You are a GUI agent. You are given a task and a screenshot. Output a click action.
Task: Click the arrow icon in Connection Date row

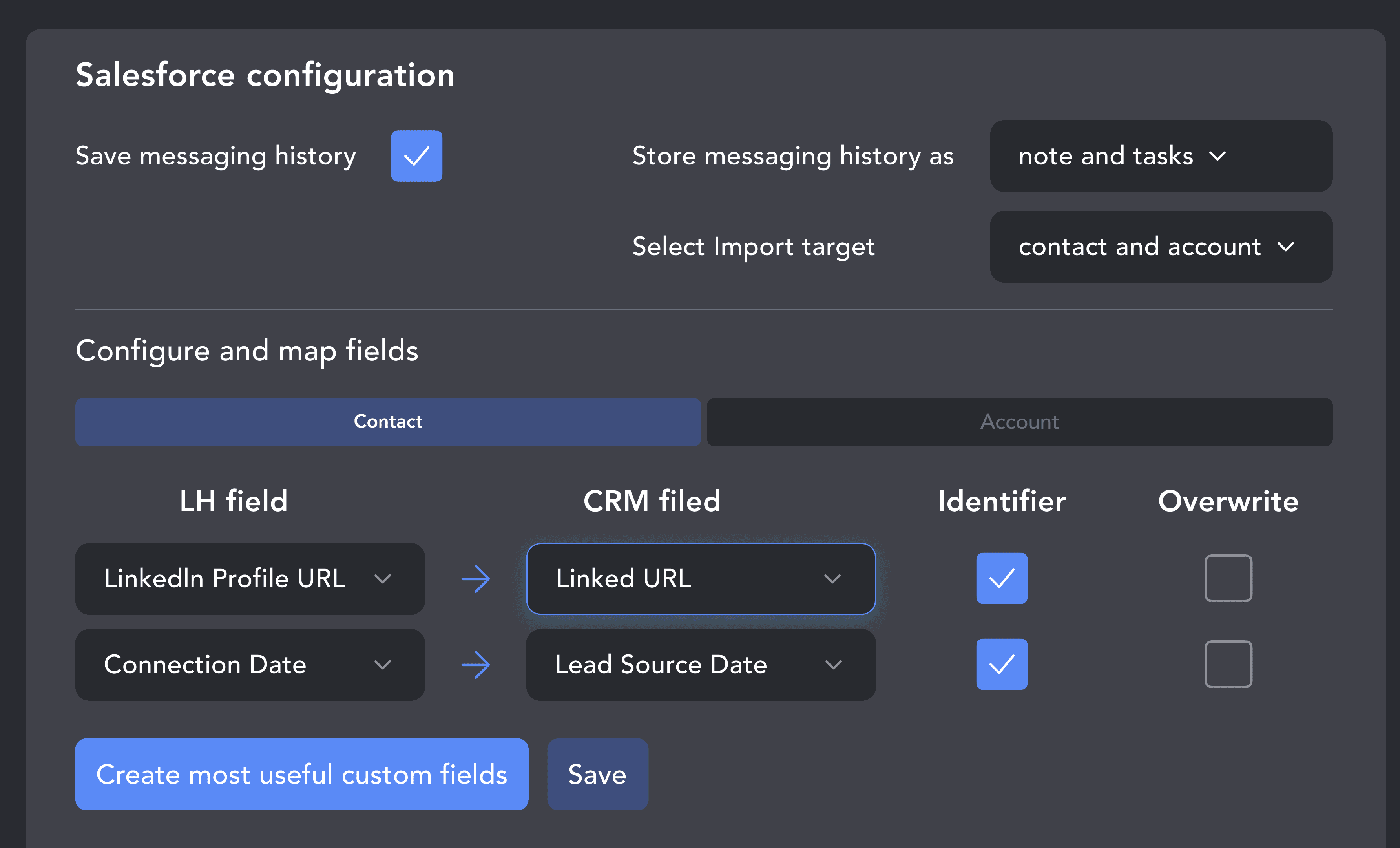(x=476, y=664)
